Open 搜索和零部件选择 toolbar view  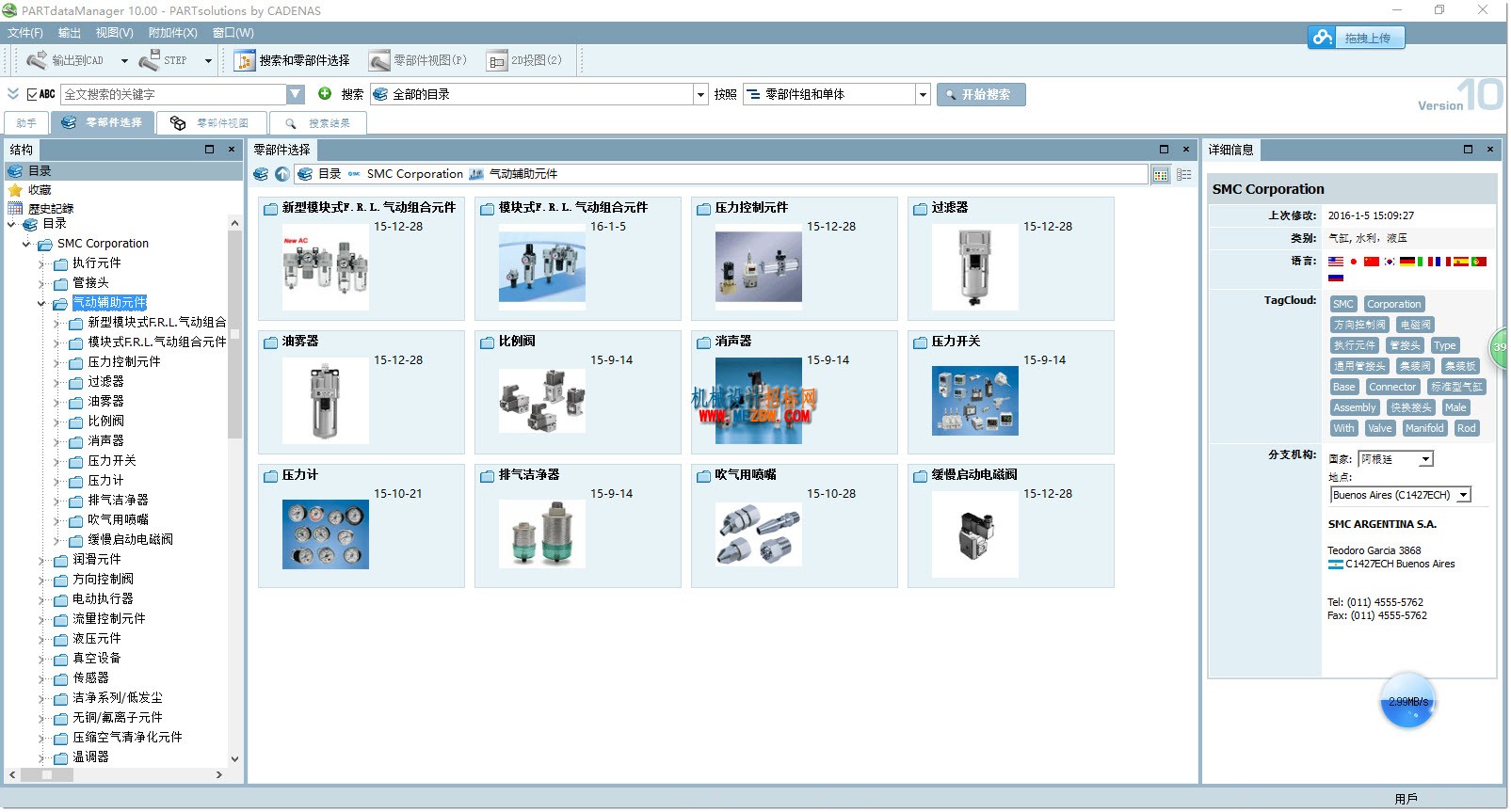click(x=292, y=60)
